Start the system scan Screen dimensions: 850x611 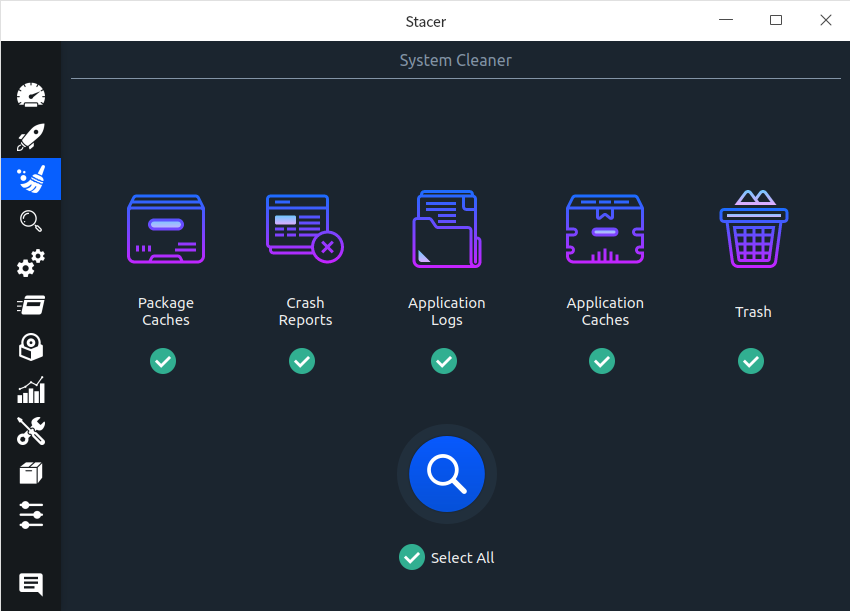click(x=446, y=474)
